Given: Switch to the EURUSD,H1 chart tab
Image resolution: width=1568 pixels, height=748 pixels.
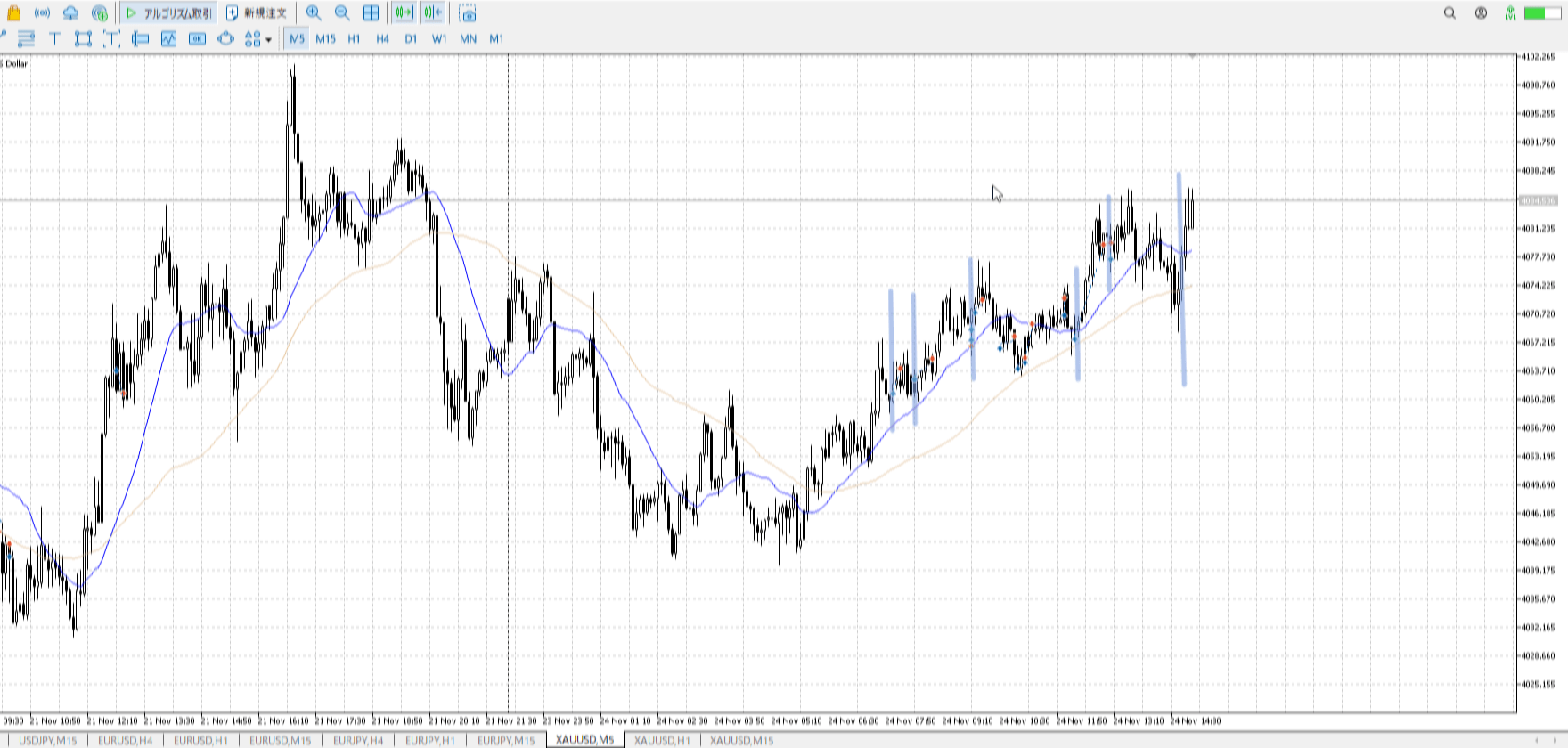Looking at the screenshot, I should click(x=200, y=740).
